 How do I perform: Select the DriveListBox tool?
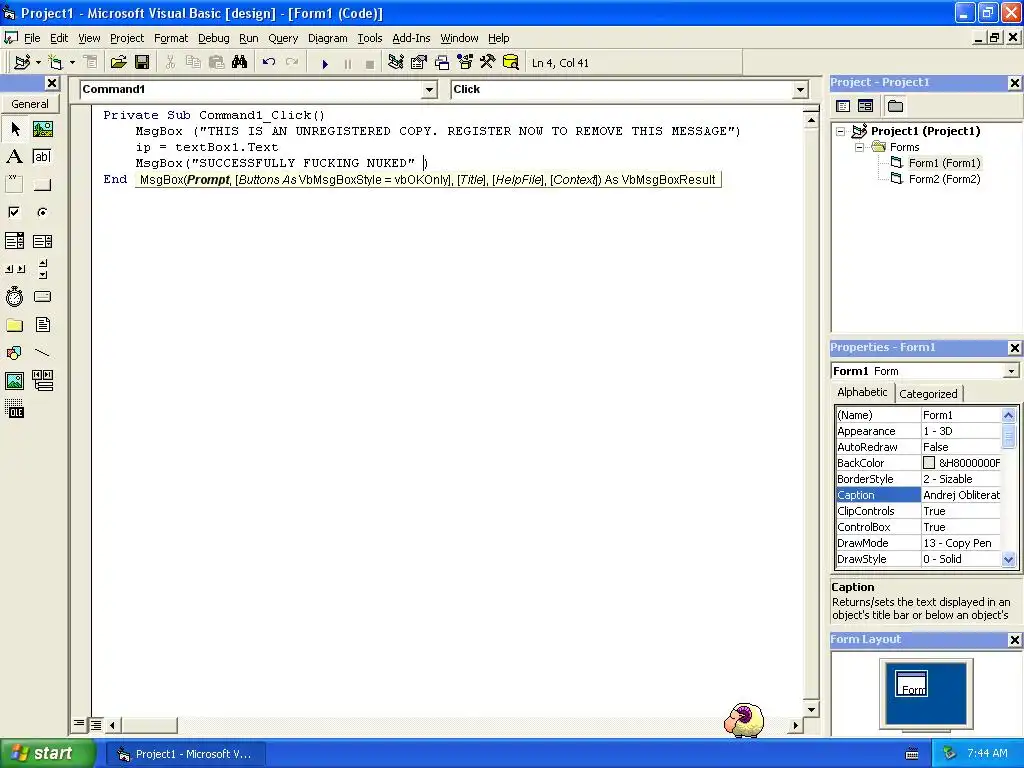coord(42,296)
